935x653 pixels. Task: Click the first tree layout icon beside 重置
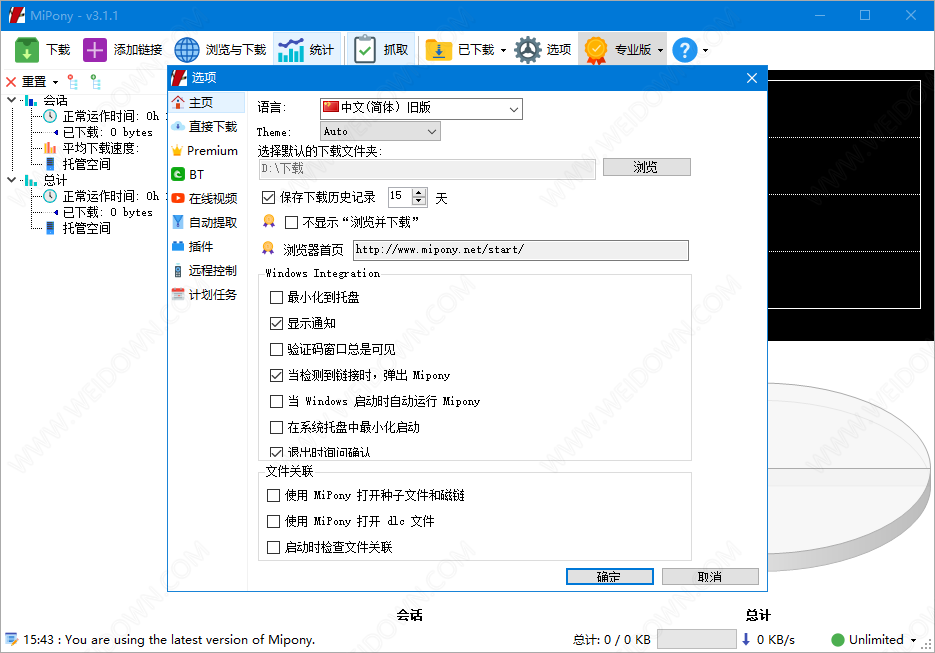(x=73, y=82)
